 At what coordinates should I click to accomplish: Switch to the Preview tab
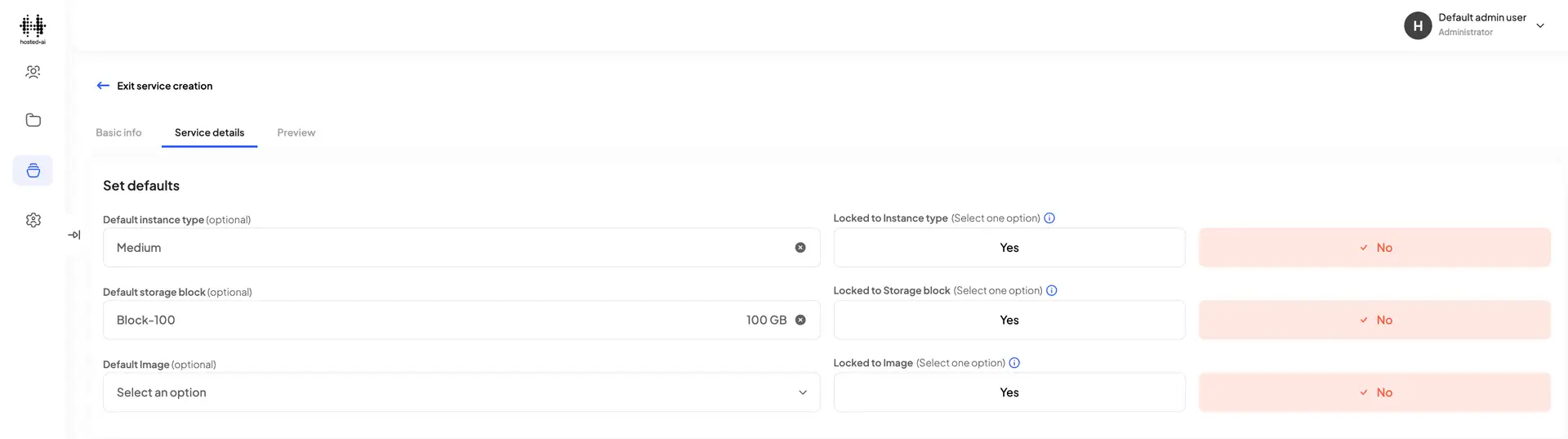tap(296, 132)
